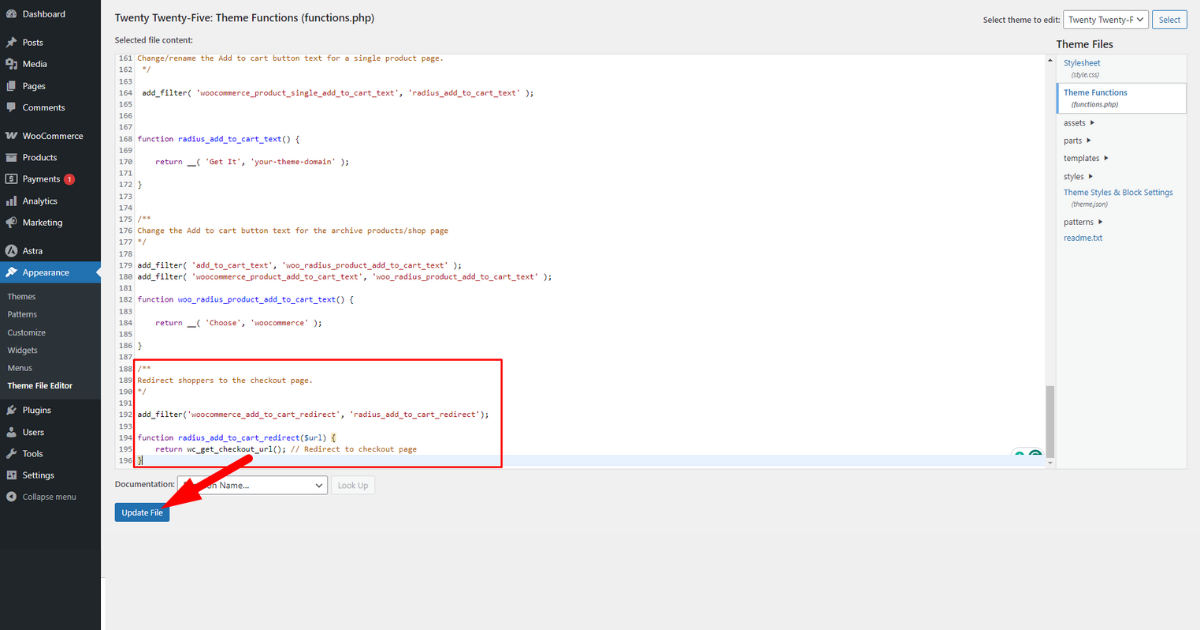The height and width of the screenshot is (630, 1200).
Task: Click 'Redirect shoppers to the checkout page.' comment
Action: [x=225, y=380]
